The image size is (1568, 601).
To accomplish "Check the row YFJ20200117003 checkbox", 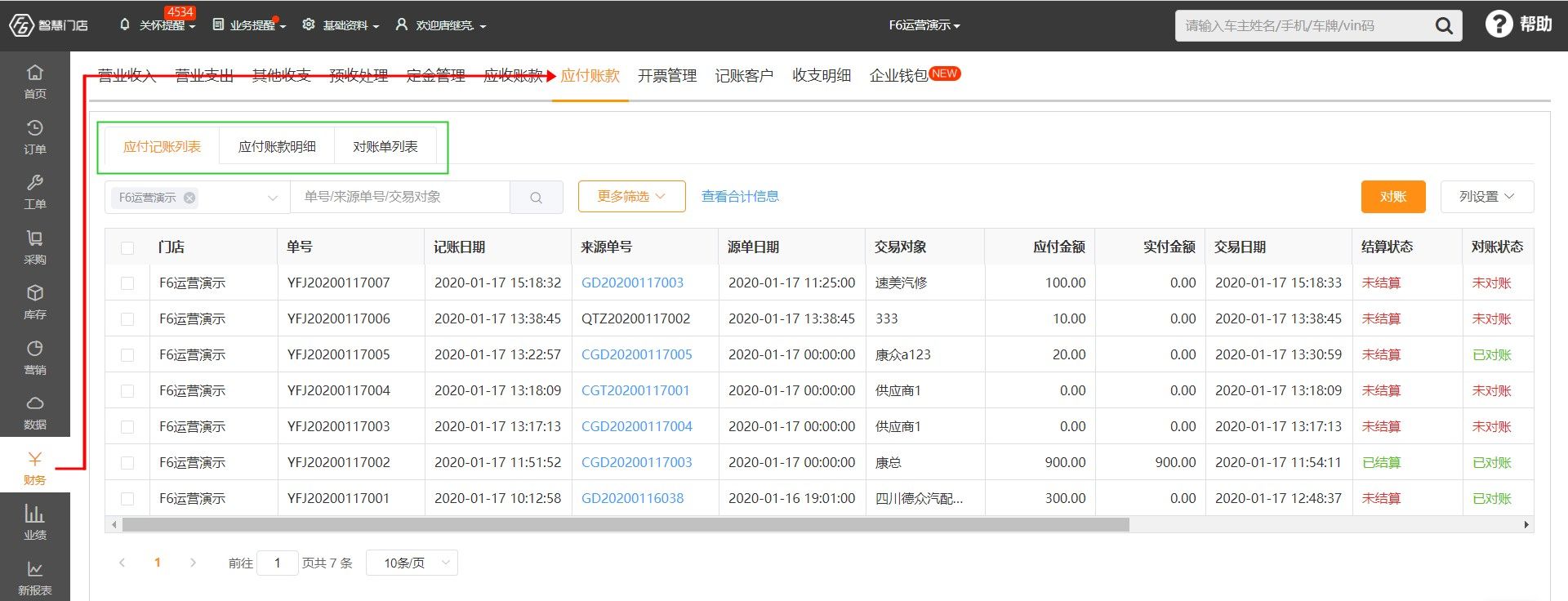I will [127, 427].
